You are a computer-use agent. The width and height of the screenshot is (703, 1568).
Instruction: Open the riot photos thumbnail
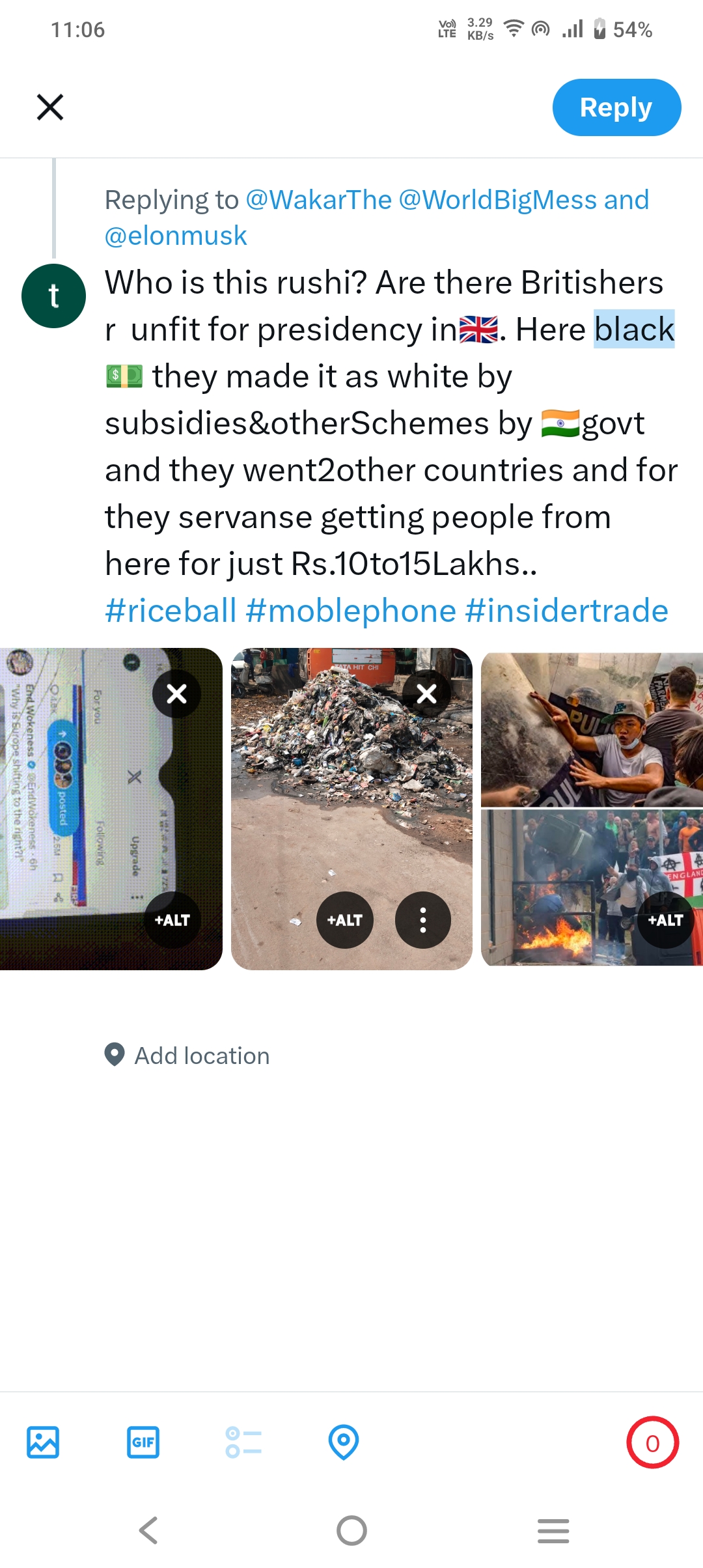[592, 809]
